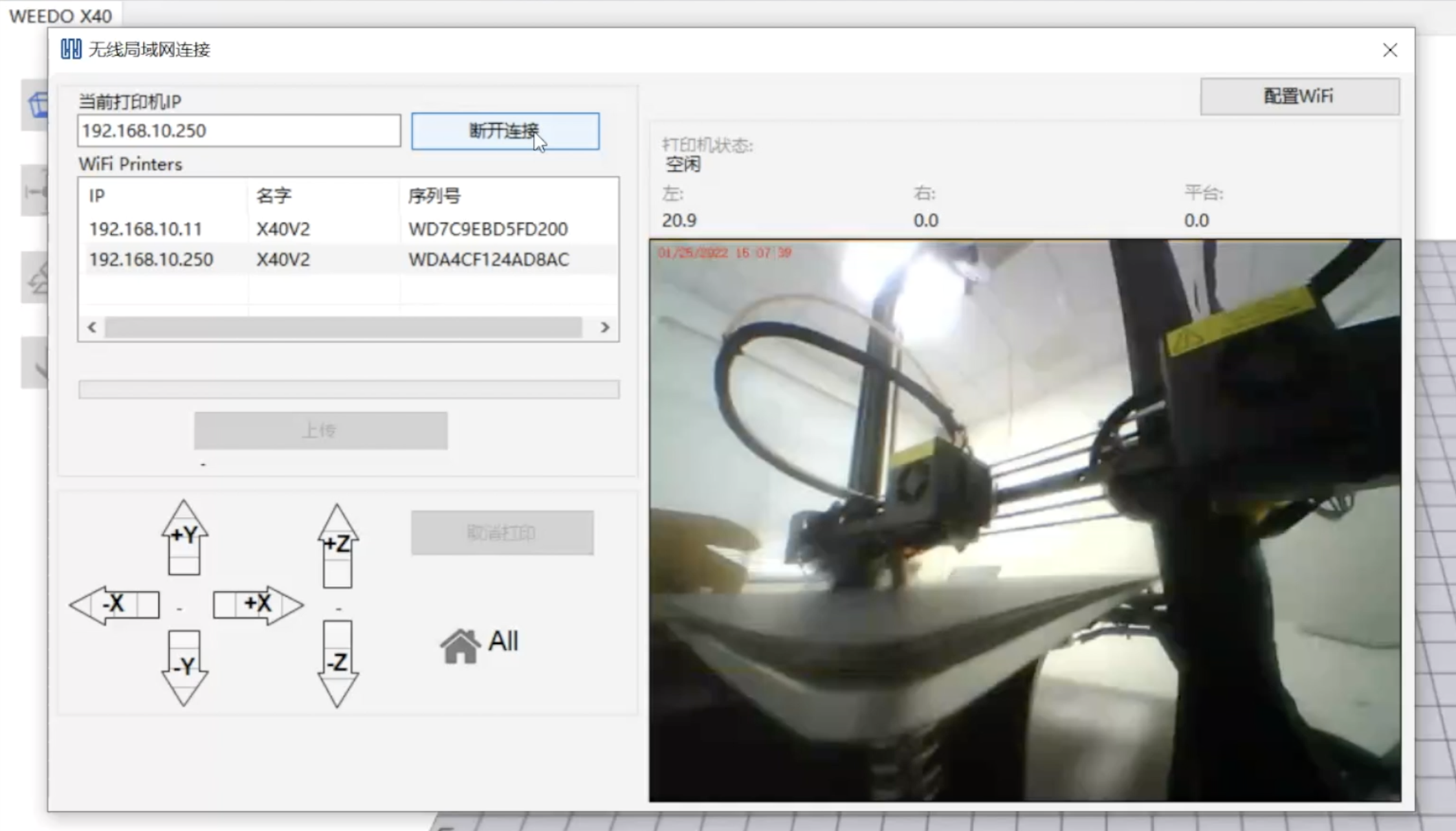The width and height of the screenshot is (1456, 831).
Task: Click the 名字 column header
Action: 274,195
